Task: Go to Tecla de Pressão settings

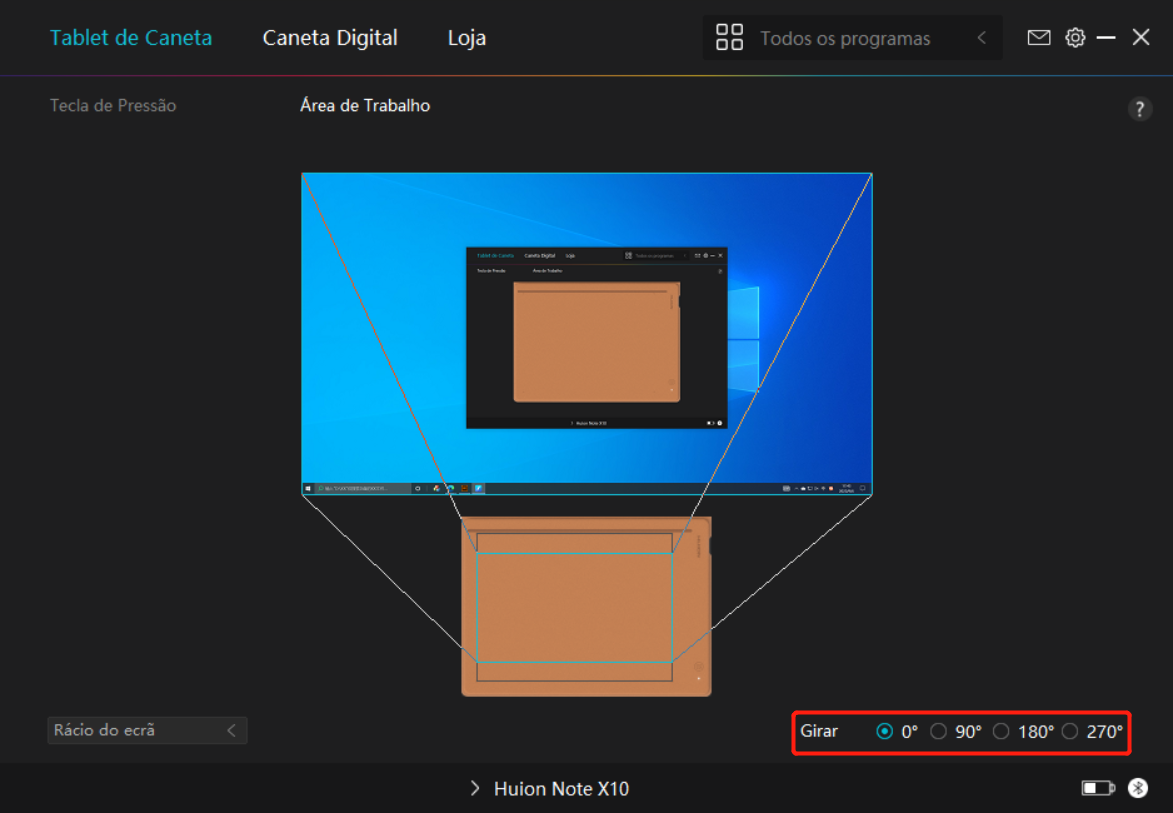Action: (113, 105)
